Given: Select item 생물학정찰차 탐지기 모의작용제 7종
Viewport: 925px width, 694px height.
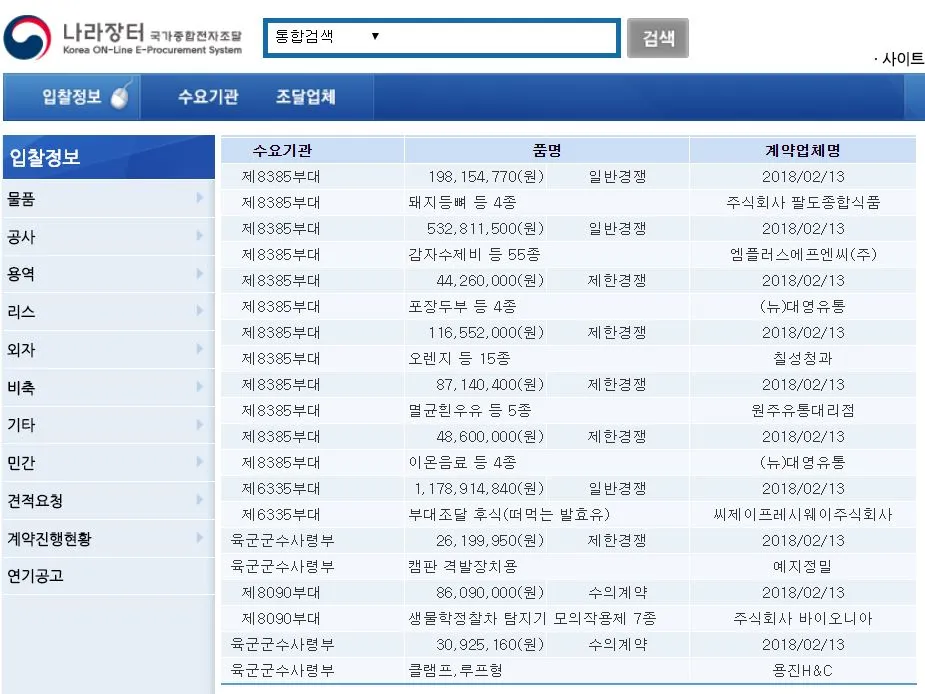Looking at the screenshot, I should click(x=532, y=618).
